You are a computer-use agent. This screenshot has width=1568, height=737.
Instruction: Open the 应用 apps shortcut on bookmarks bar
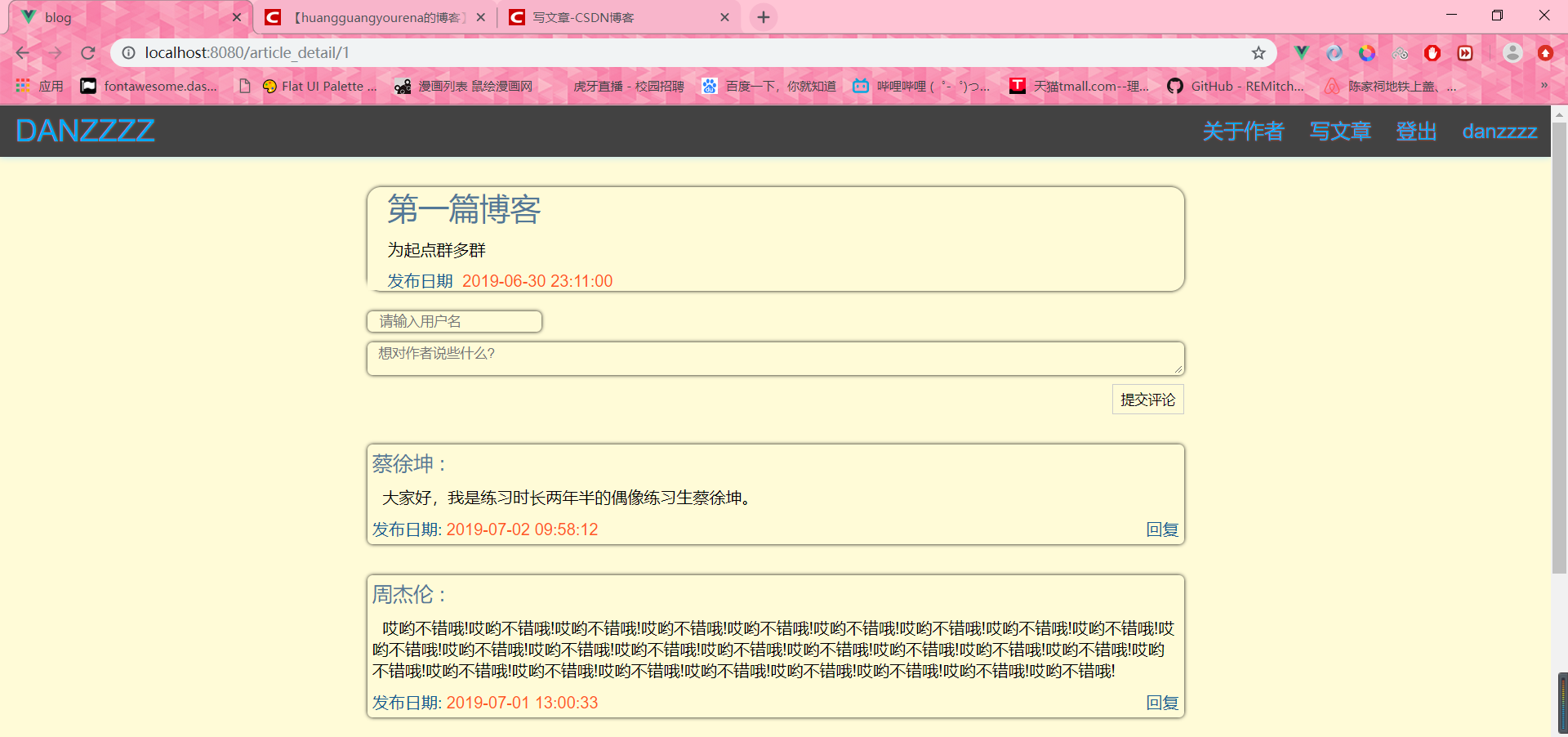(x=38, y=86)
